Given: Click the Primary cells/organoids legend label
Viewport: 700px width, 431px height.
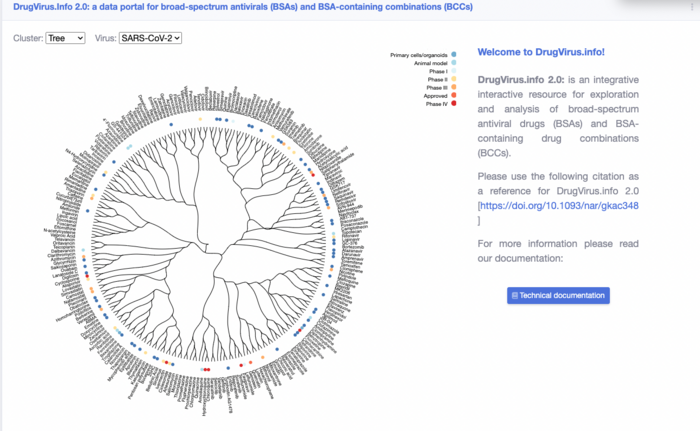Looking at the screenshot, I should 419,54.
